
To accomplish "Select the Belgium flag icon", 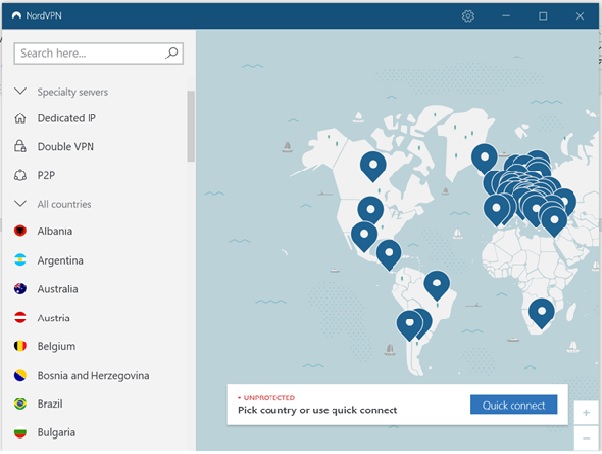I will click(20, 346).
